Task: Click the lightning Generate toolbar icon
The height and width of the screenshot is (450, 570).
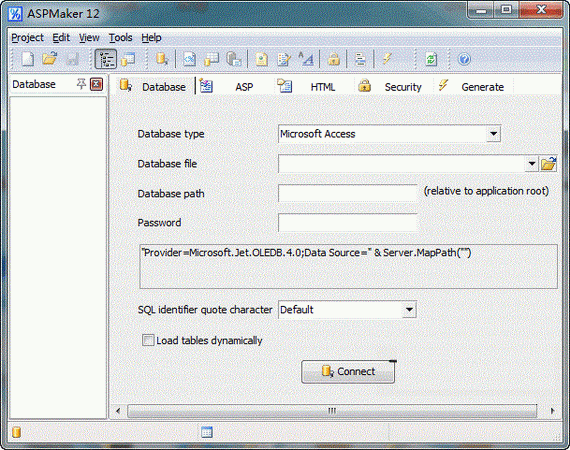Action: pyautogui.click(x=387, y=59)
